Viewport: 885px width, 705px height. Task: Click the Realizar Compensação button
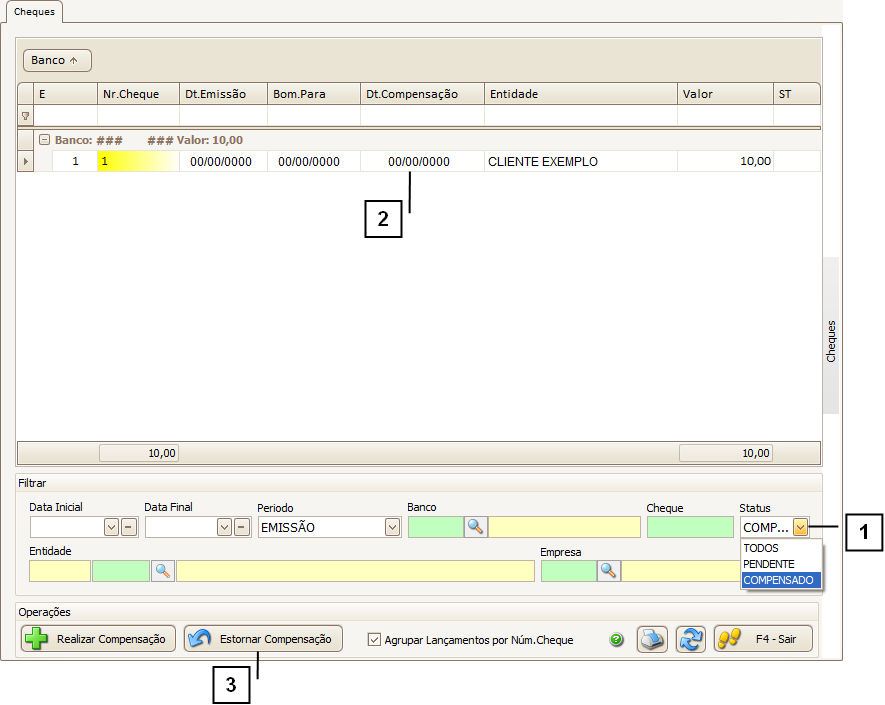98,639
